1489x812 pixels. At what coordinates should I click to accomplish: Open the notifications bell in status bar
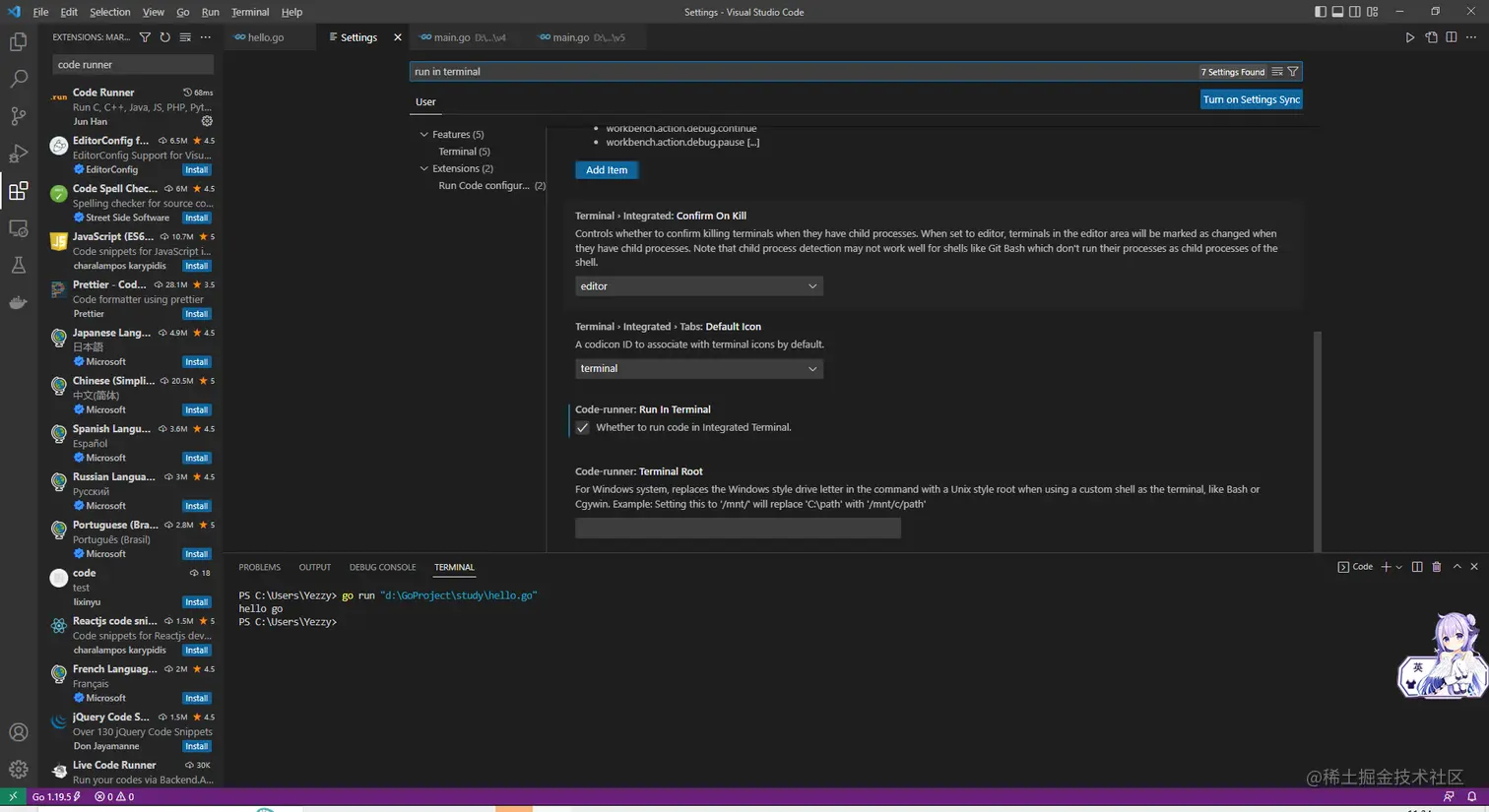tap(1472, 796)
